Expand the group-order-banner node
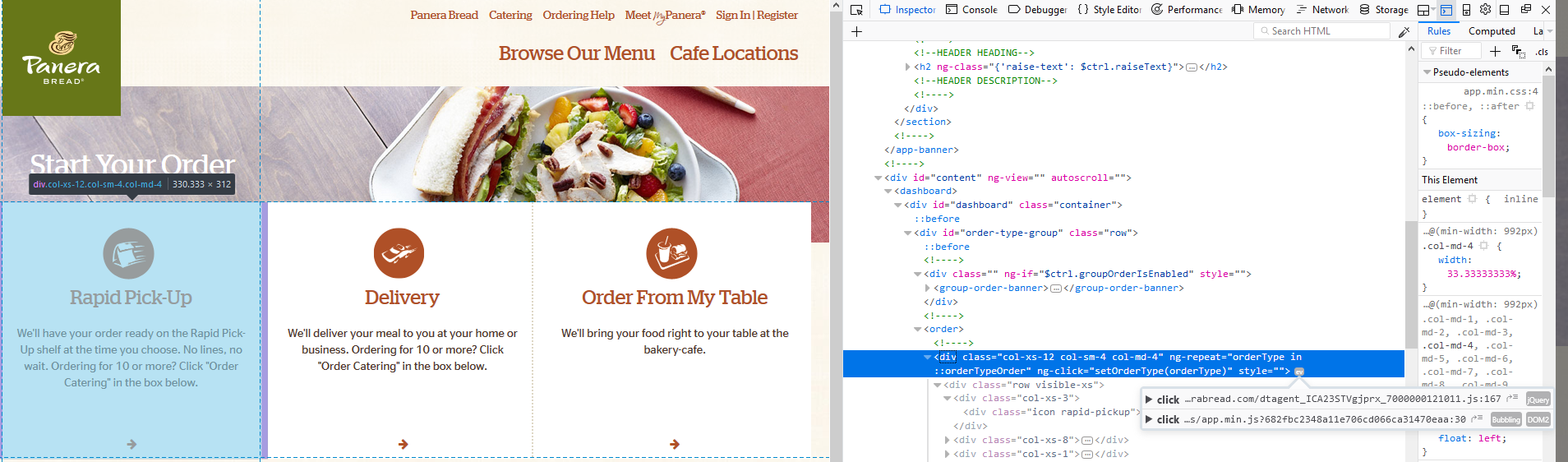 pyautogui.click(x=928, y=288)
